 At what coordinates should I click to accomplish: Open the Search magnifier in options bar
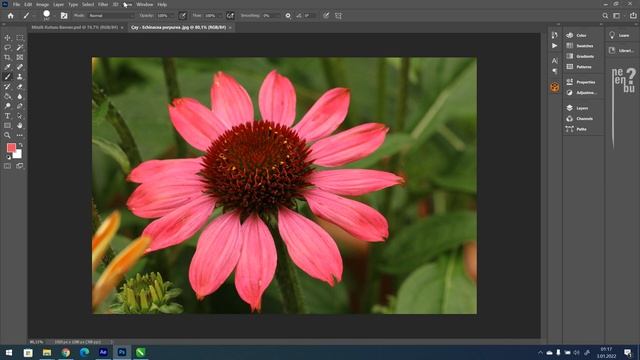tap(605, 16)
